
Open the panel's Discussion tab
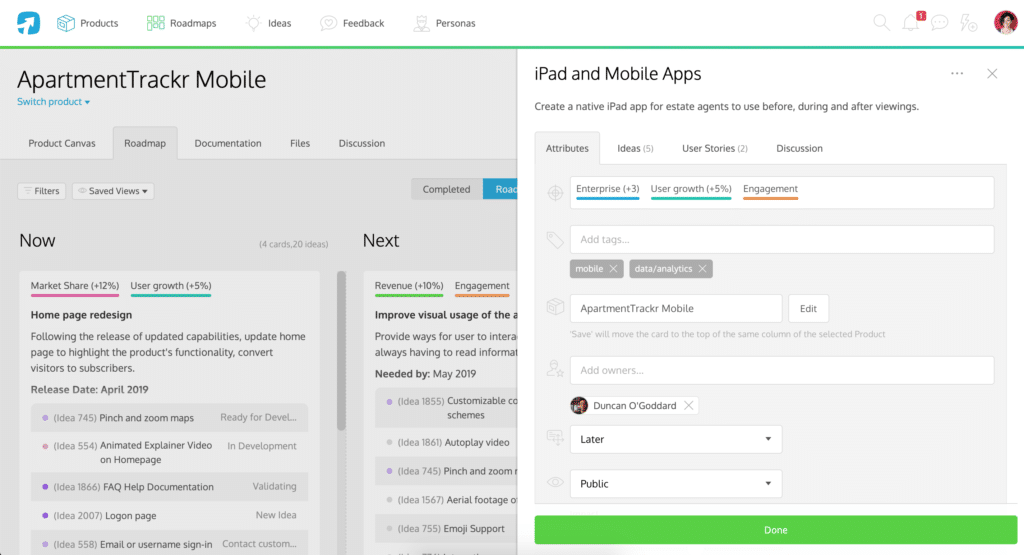pos(799,148)
